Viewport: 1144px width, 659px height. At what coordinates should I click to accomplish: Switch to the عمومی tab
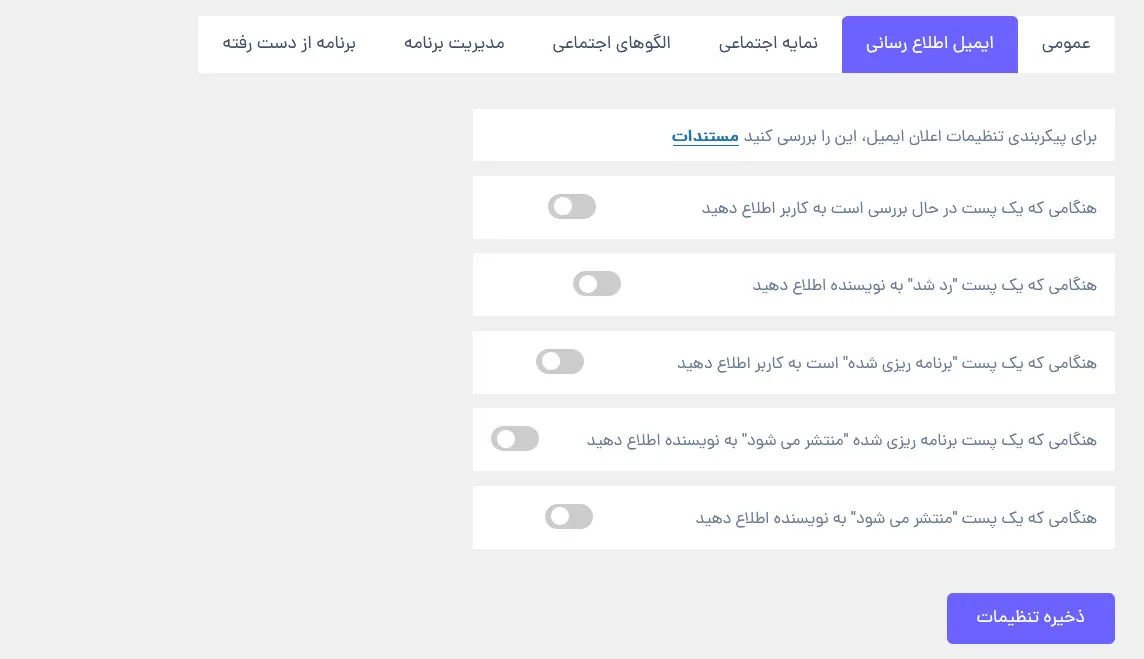point(1066,44)
